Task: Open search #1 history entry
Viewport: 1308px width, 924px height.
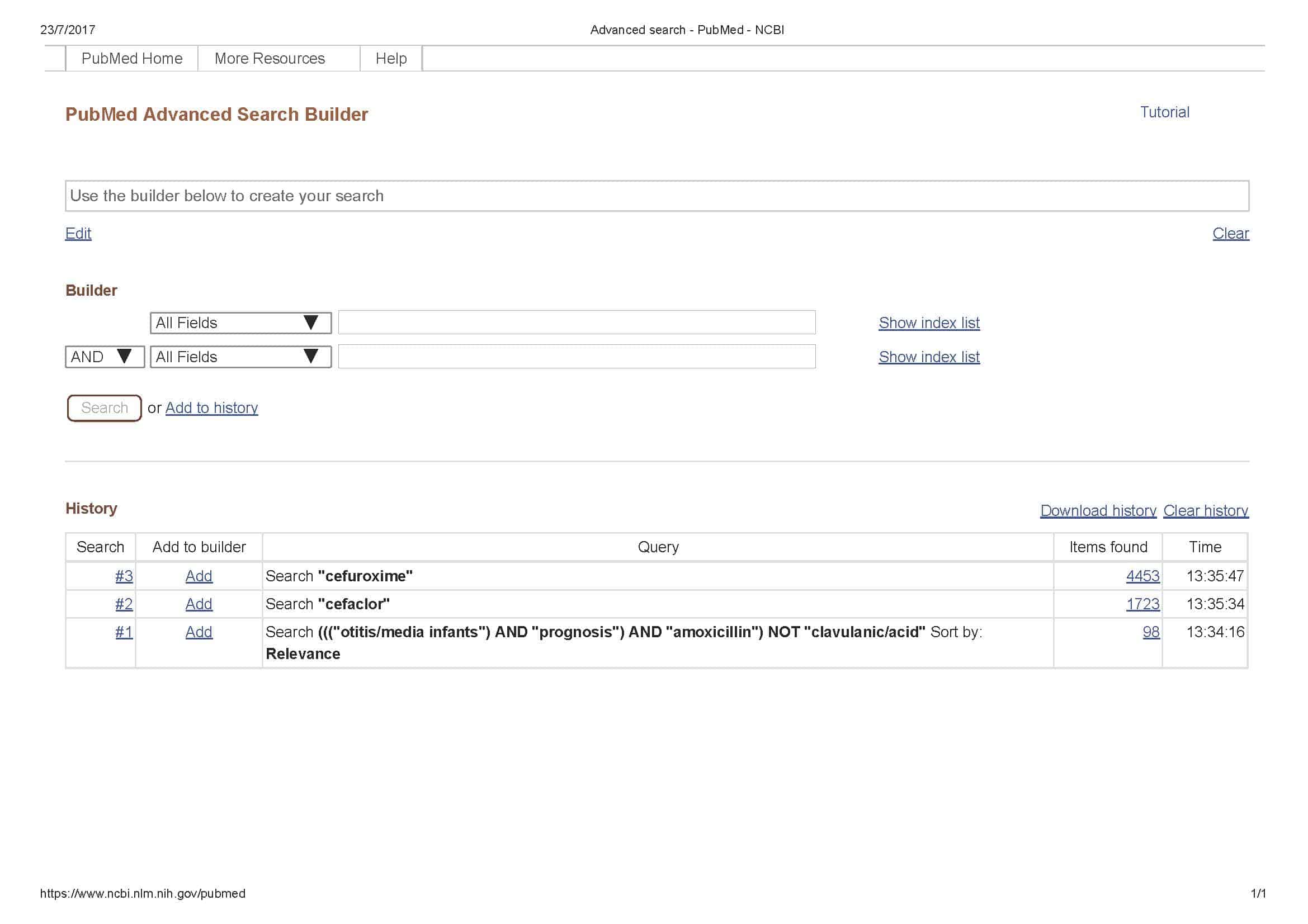Action: 124,632
